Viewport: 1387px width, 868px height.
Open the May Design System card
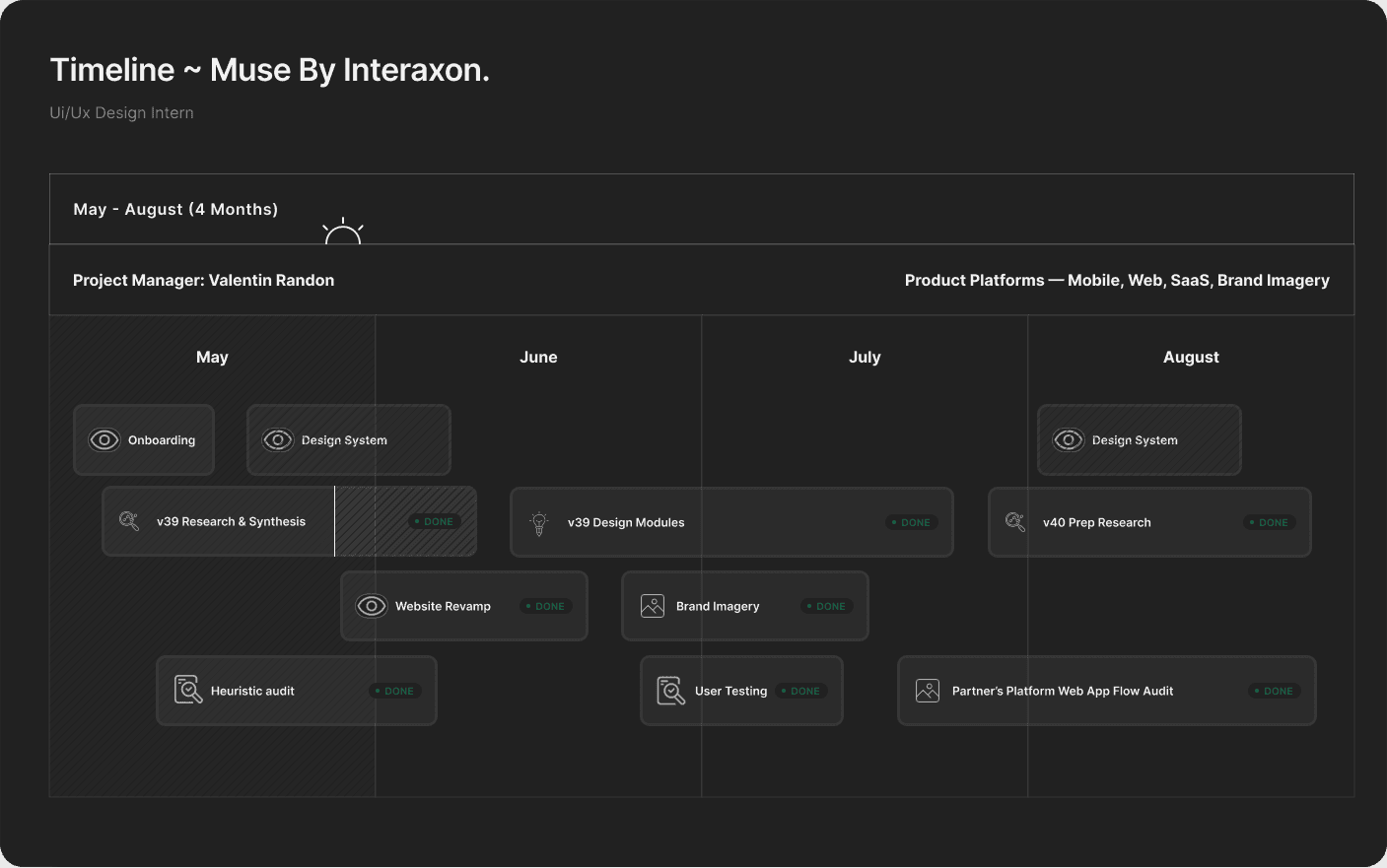(x=348, y=440)
